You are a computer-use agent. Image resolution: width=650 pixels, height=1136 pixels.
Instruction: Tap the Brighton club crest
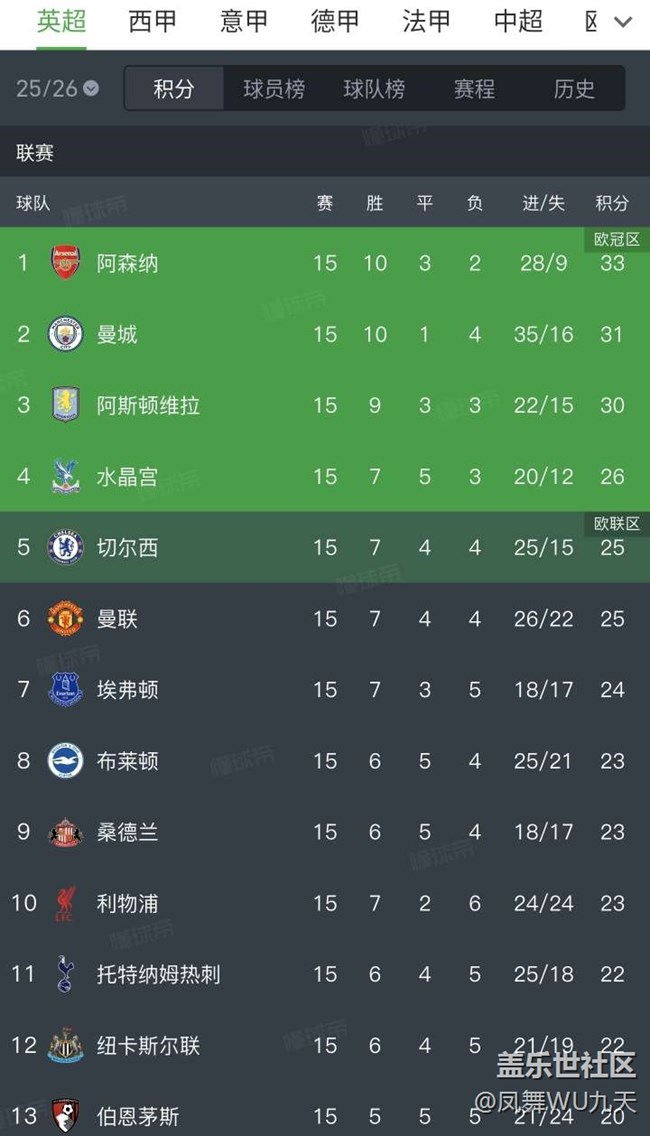click(66, 761)
